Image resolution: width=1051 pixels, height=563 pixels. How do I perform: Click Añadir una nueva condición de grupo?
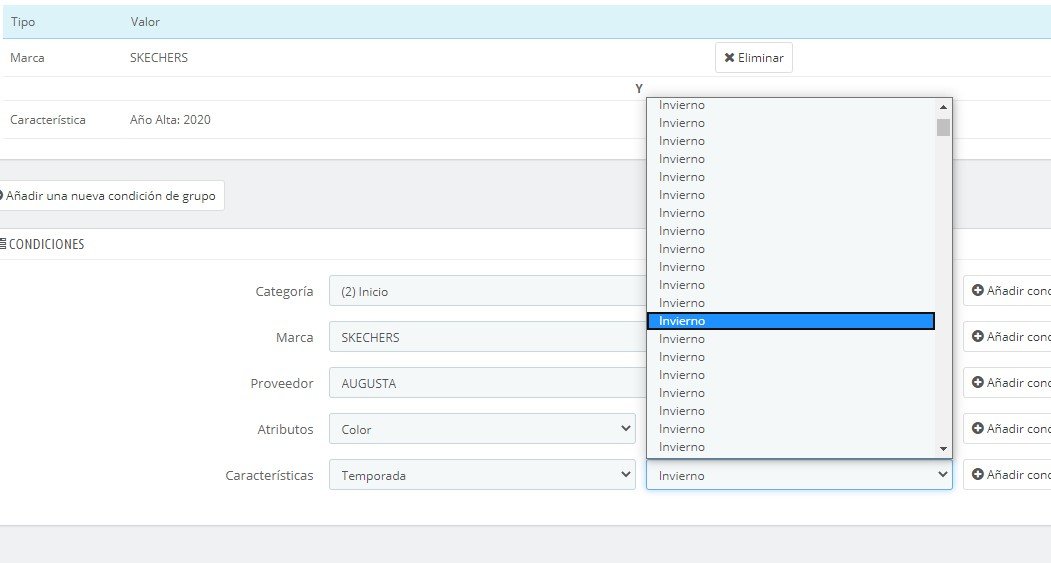[109, 196]
